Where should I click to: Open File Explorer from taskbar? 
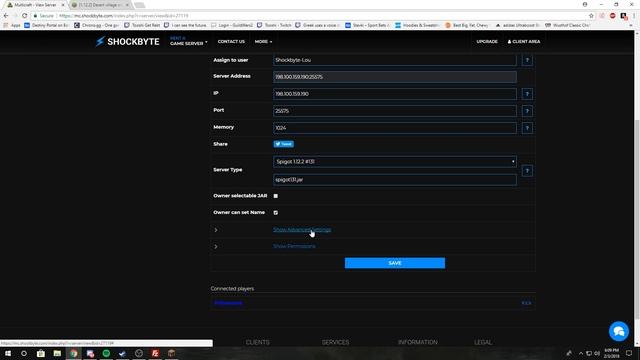click(57, 353)
